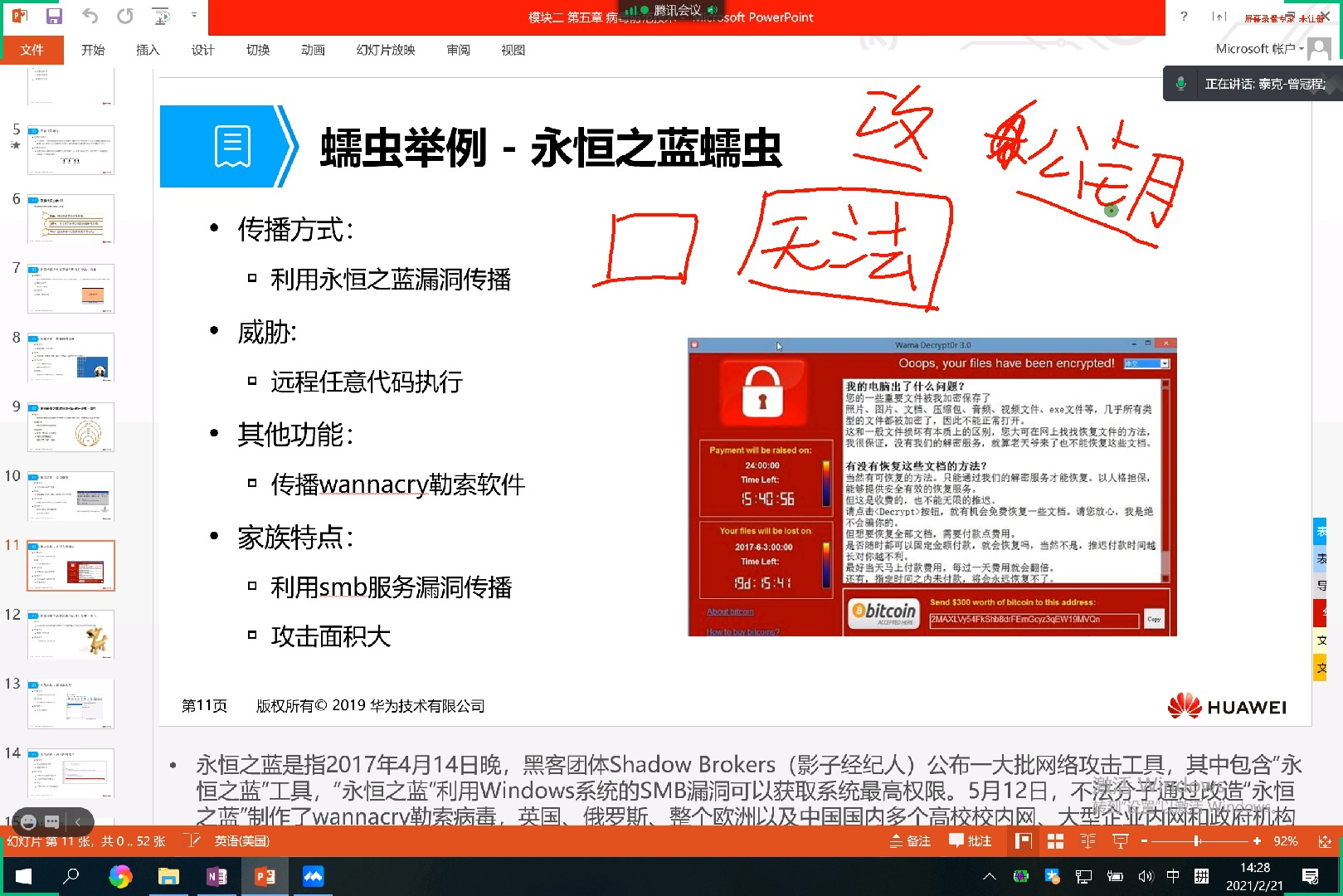Switch to the 开始 (Home) tab

coord(93,50)
